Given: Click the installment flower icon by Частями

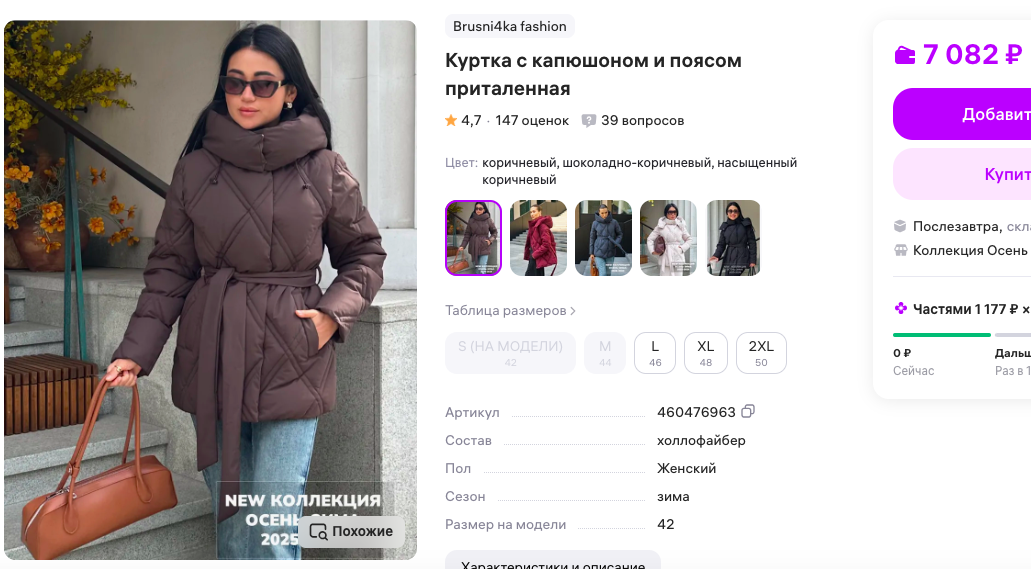Looking at the screenshot, I should tap(901, 309).
